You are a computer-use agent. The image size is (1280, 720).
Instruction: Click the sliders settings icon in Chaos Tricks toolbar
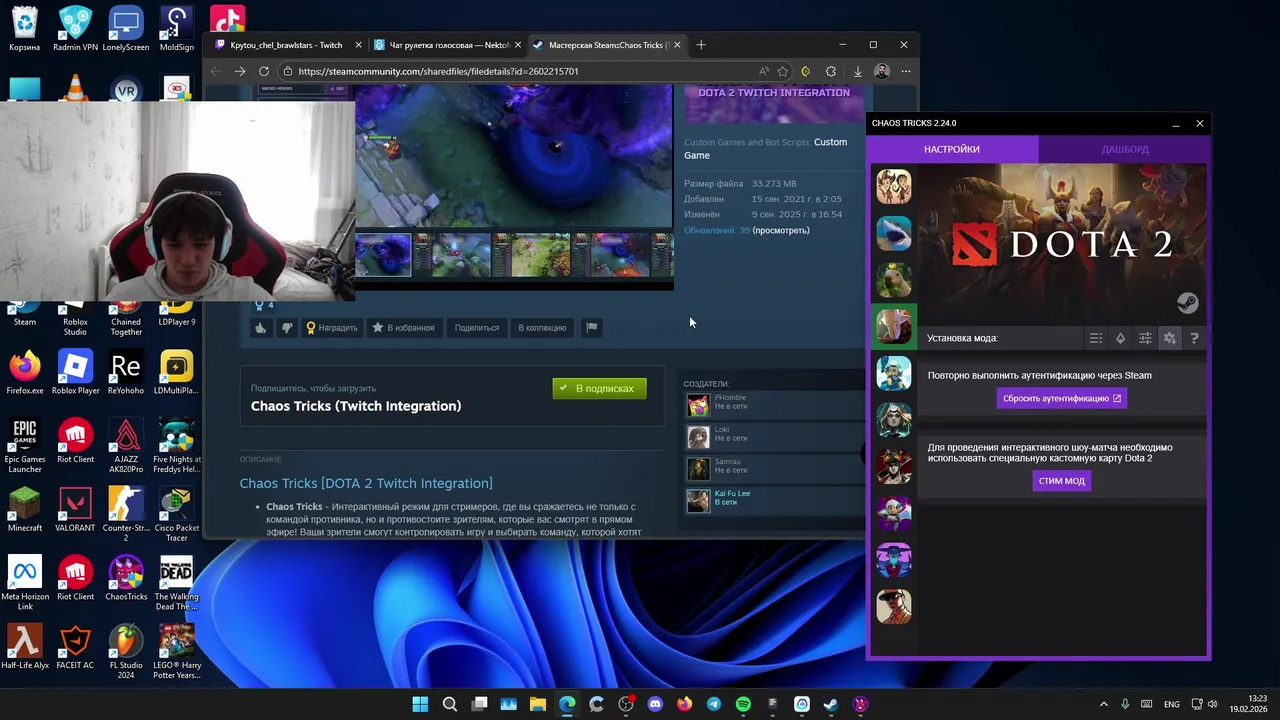1145,338
